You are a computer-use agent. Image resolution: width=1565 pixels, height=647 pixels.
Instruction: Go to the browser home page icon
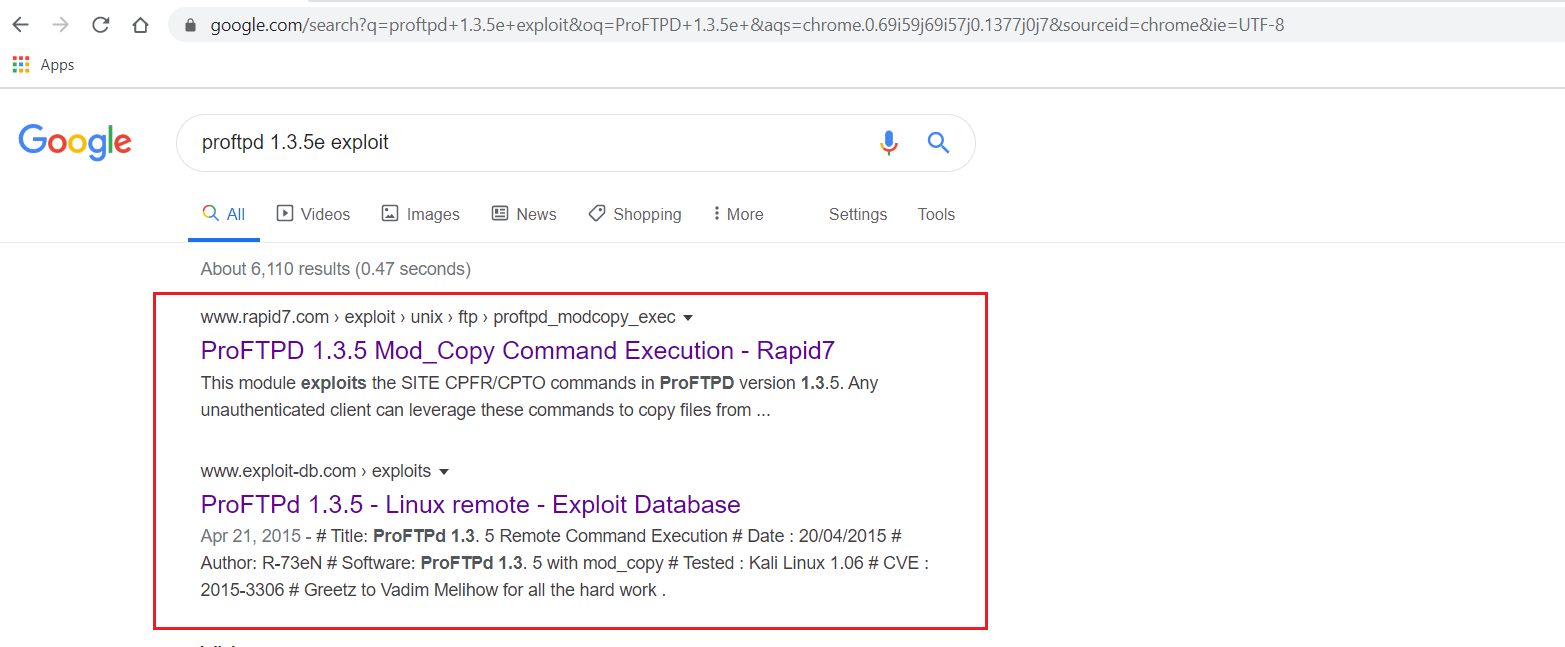[141, 25]
